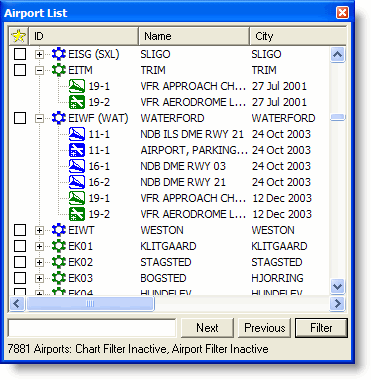Open Waterford 16-2 NDB DME RWY 21 icon
This screenshot has width=371, height=380.
77,182
